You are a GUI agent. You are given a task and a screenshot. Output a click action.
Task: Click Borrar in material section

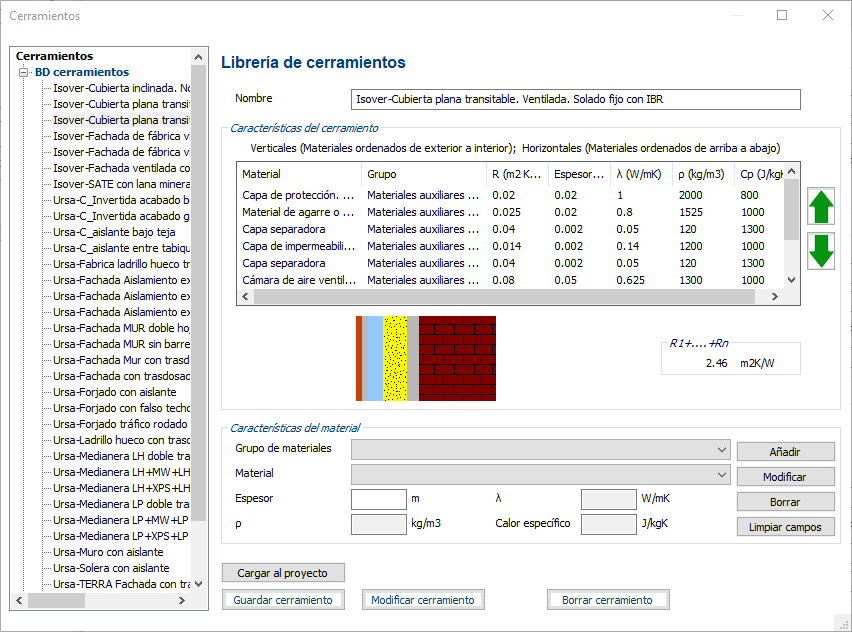click(785, 502)
